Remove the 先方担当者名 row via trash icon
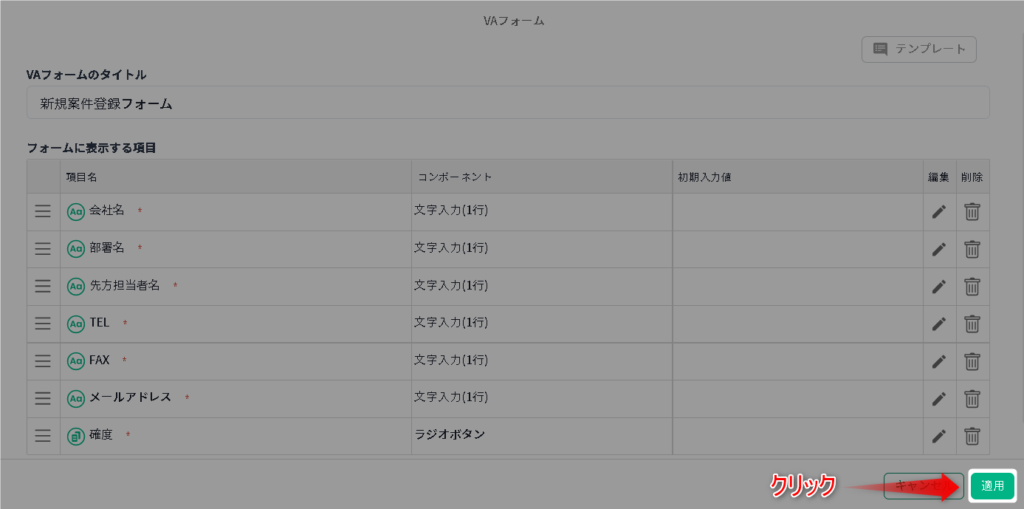The image size is (1024, 509). pyautogui.click(x=972, y=286)
